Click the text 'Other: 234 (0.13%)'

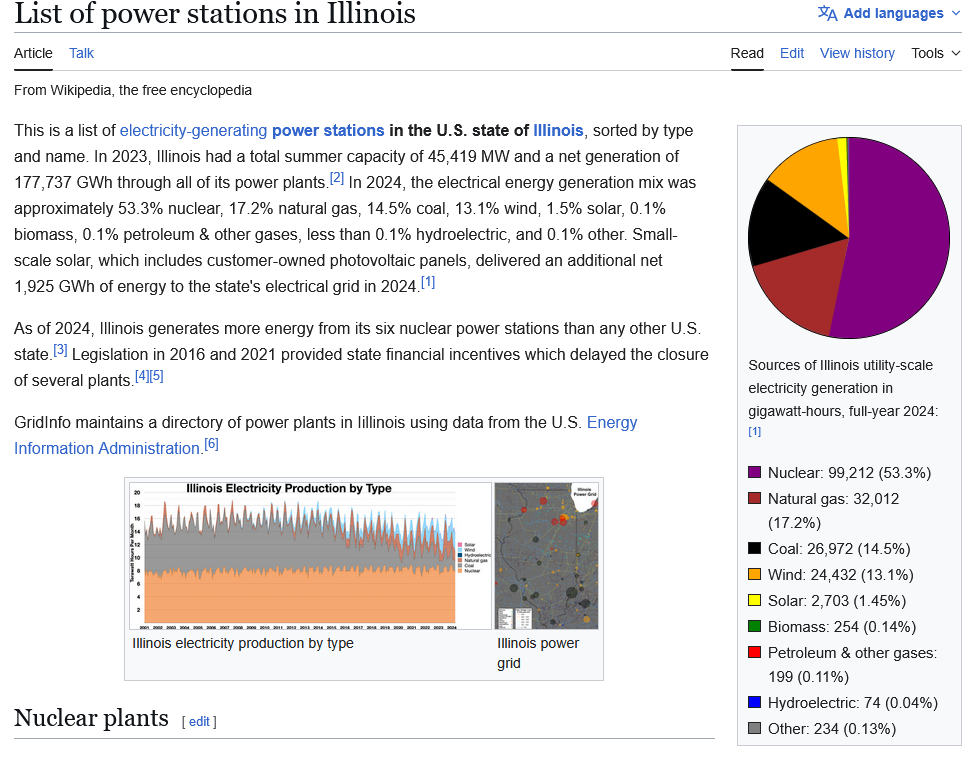pos(832,729)
